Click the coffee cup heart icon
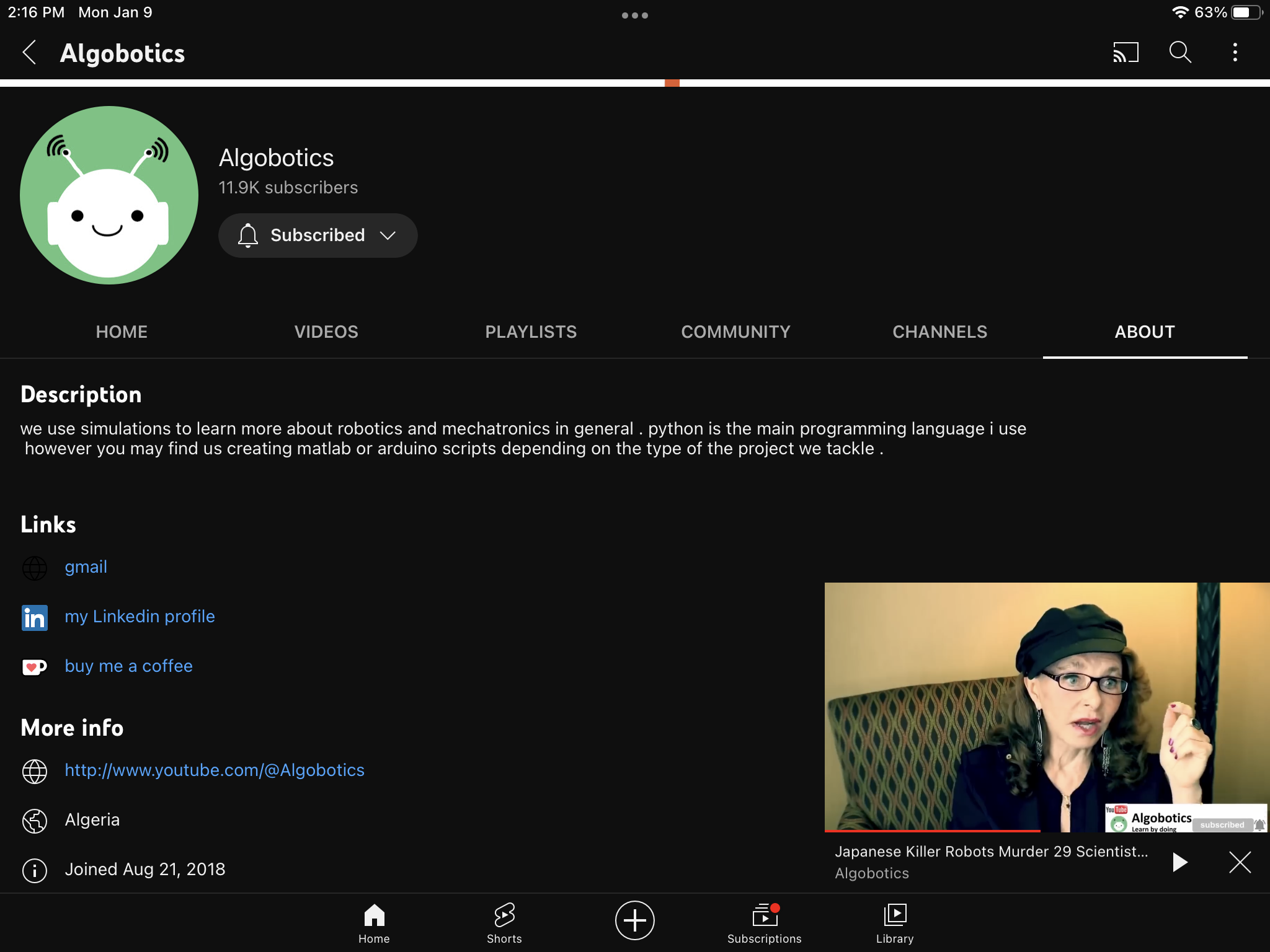This screenshot has height=952, width=1270. click(x=35, y=667)
